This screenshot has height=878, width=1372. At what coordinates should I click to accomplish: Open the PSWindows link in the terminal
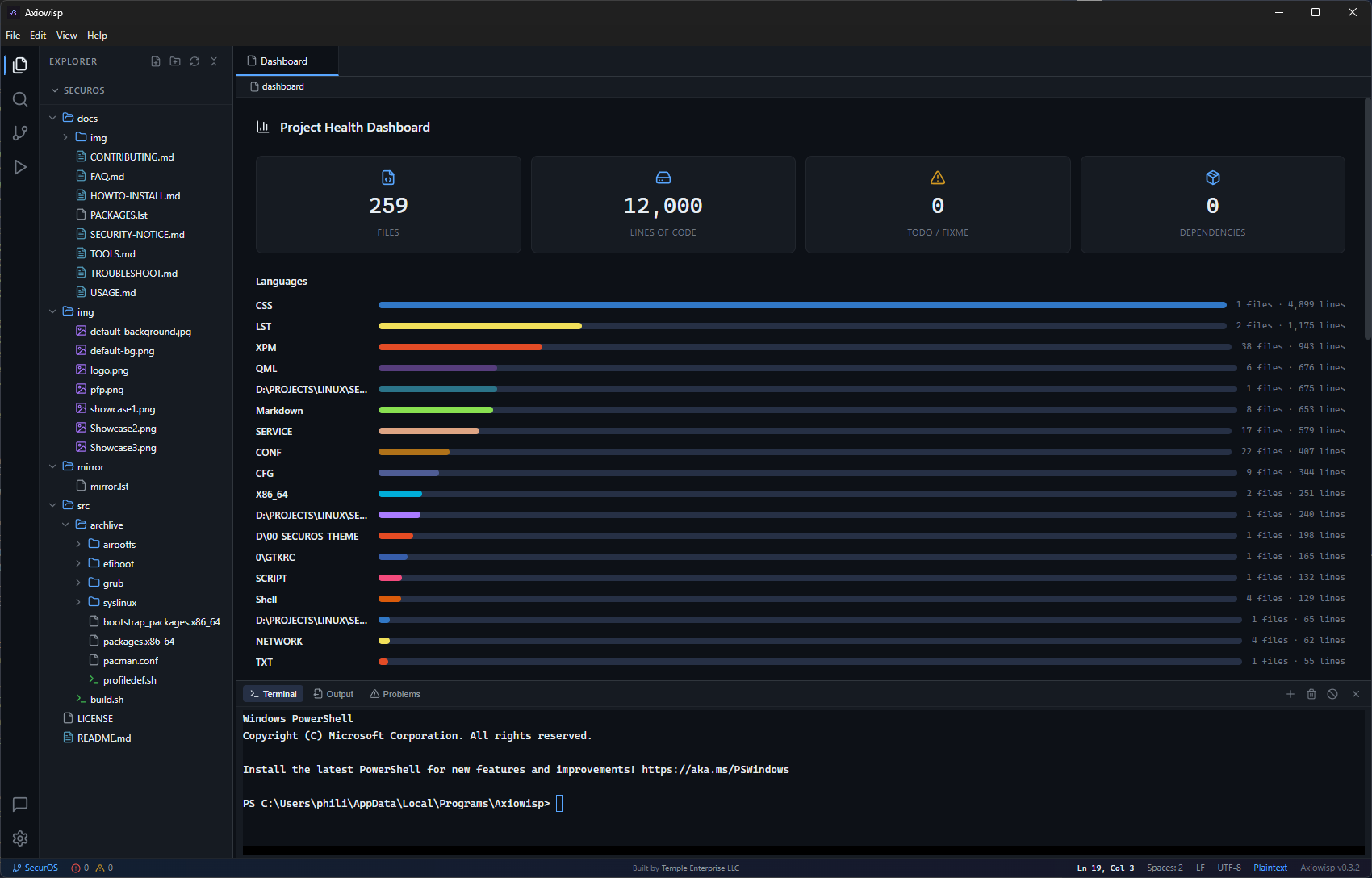click(715, 769)
